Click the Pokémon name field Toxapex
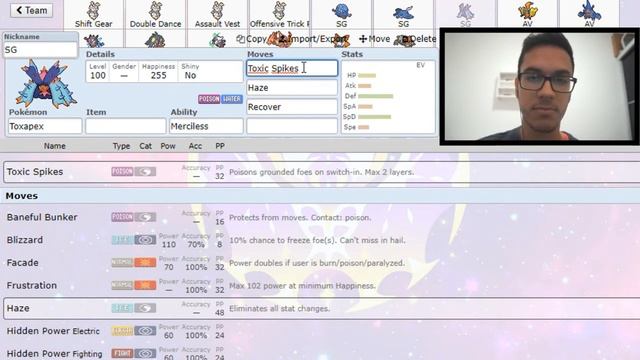This screenshot has height=360, width=640. 45,126
